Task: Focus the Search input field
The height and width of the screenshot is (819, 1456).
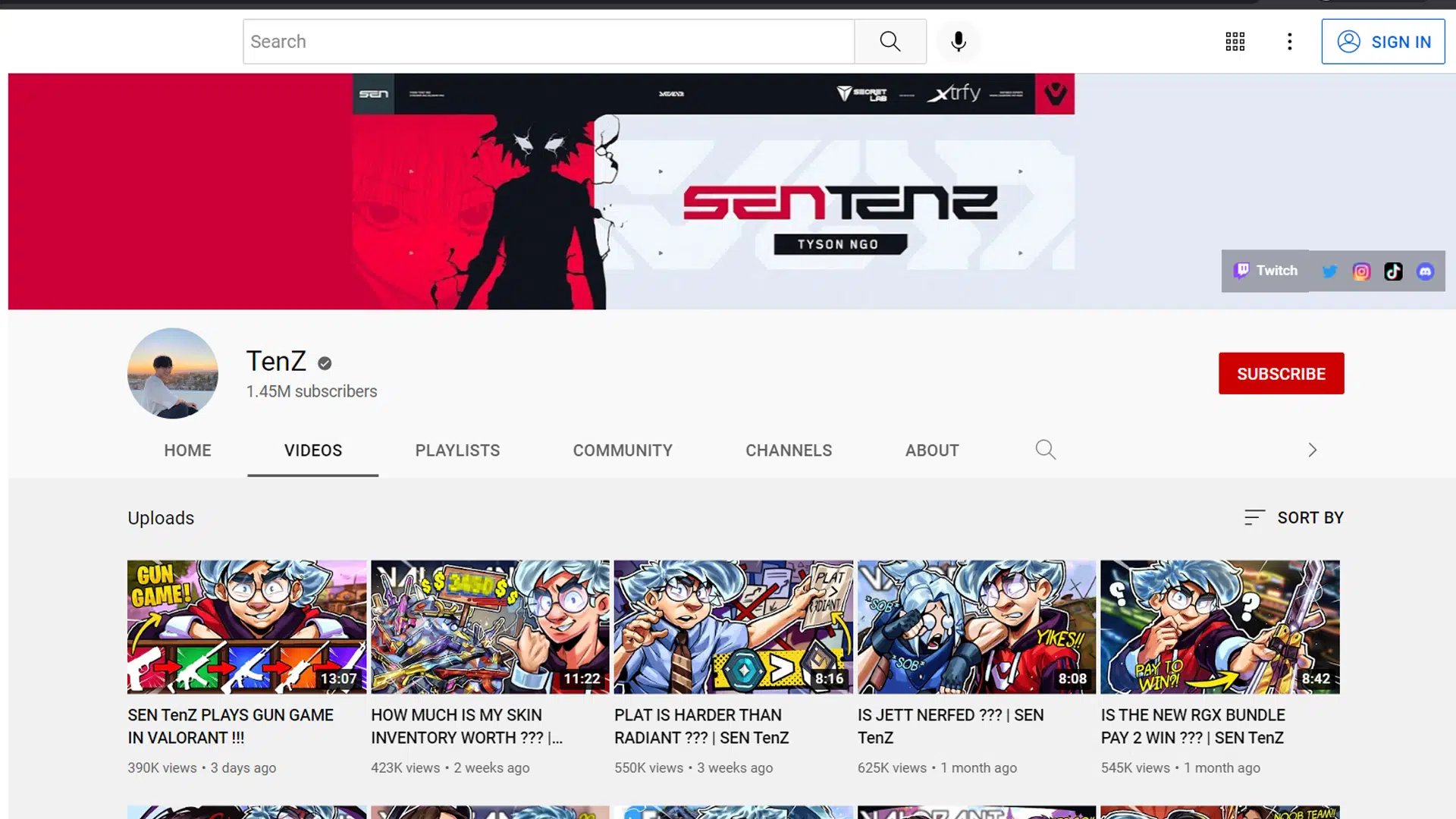Action: (x=549, y=42)
